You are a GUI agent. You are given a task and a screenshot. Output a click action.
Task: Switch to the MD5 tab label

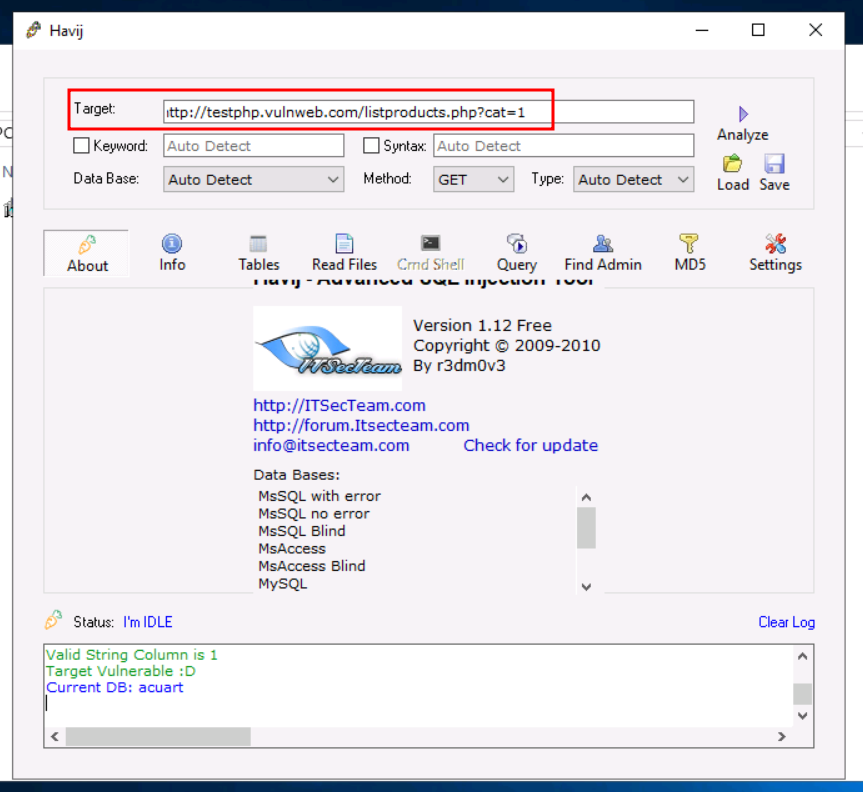[690, 265]
